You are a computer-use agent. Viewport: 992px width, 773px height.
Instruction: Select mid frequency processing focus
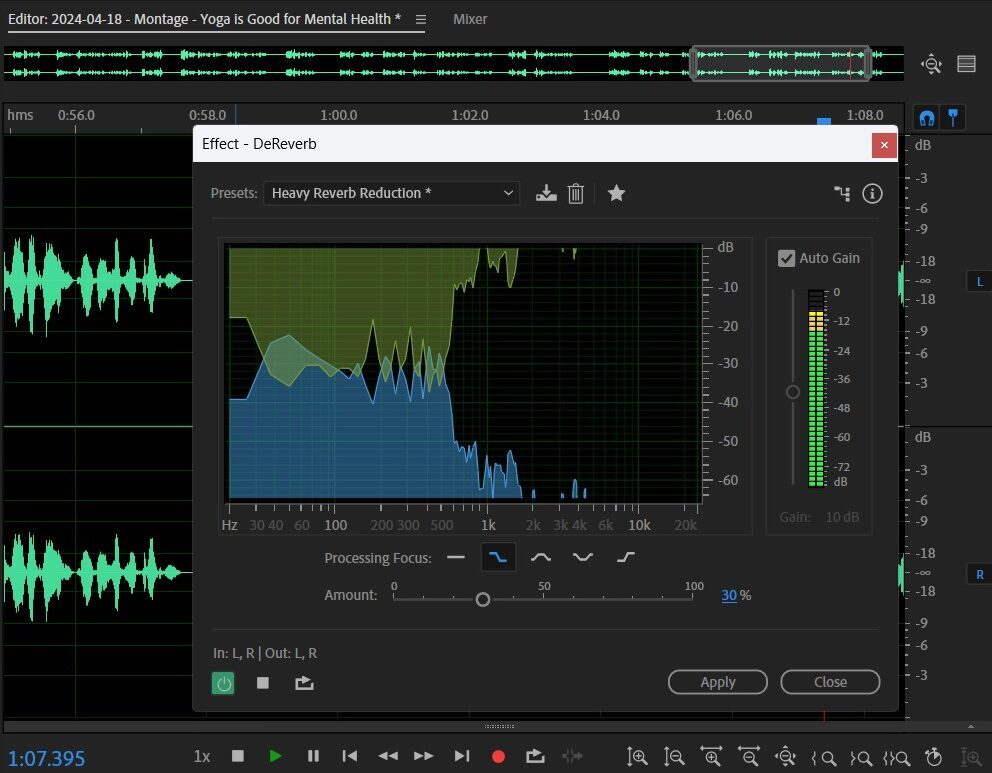point(540,557)
